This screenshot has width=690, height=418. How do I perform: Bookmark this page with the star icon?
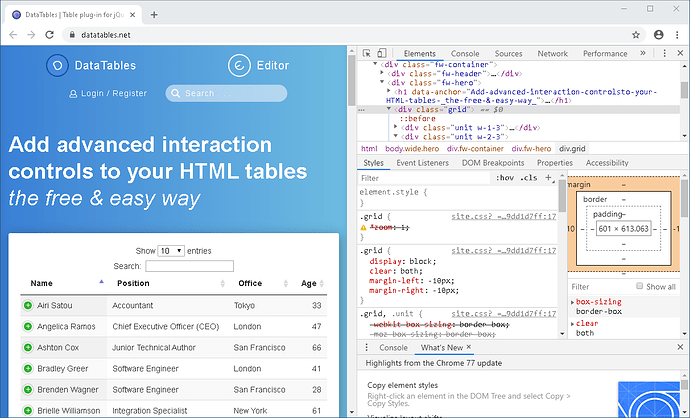tap(635, 35)
